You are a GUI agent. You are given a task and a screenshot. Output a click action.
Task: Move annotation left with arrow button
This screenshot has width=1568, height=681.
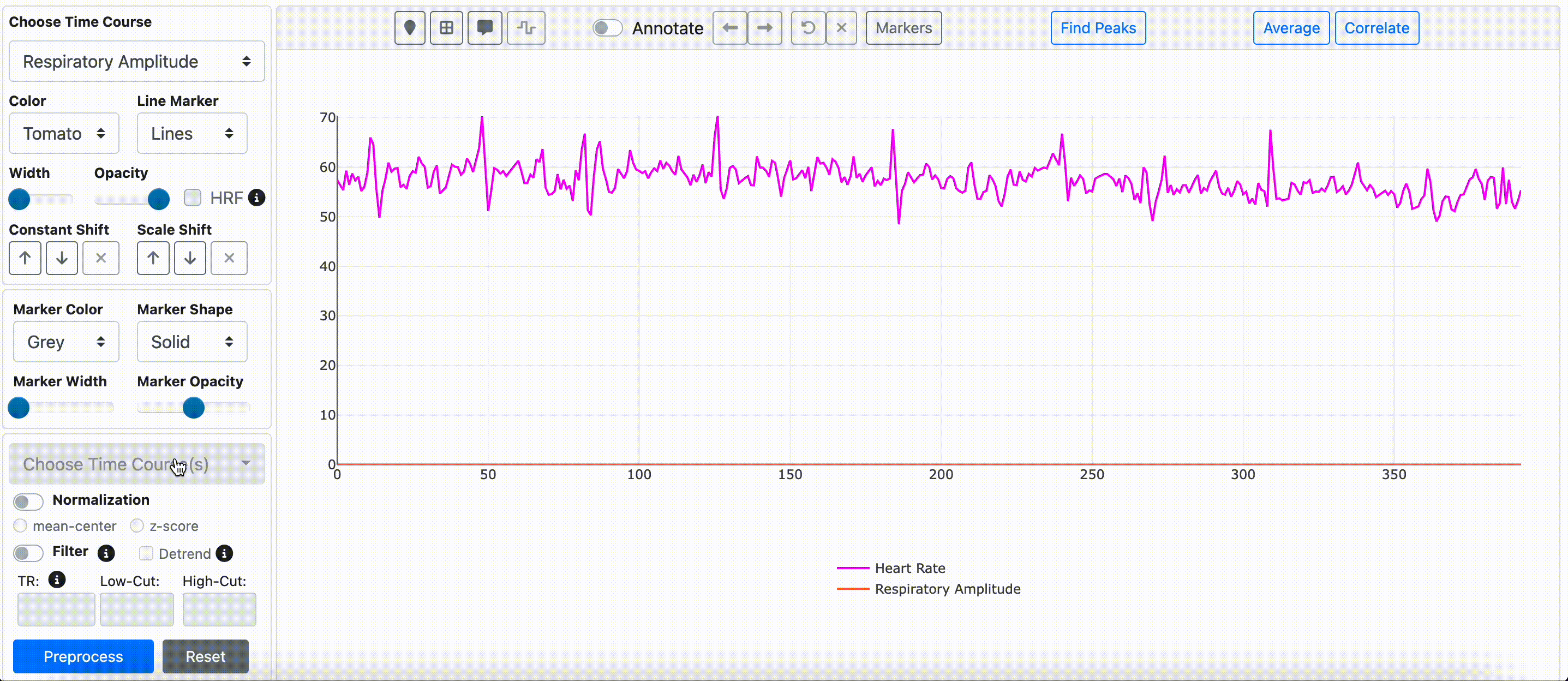coord(729,28)
